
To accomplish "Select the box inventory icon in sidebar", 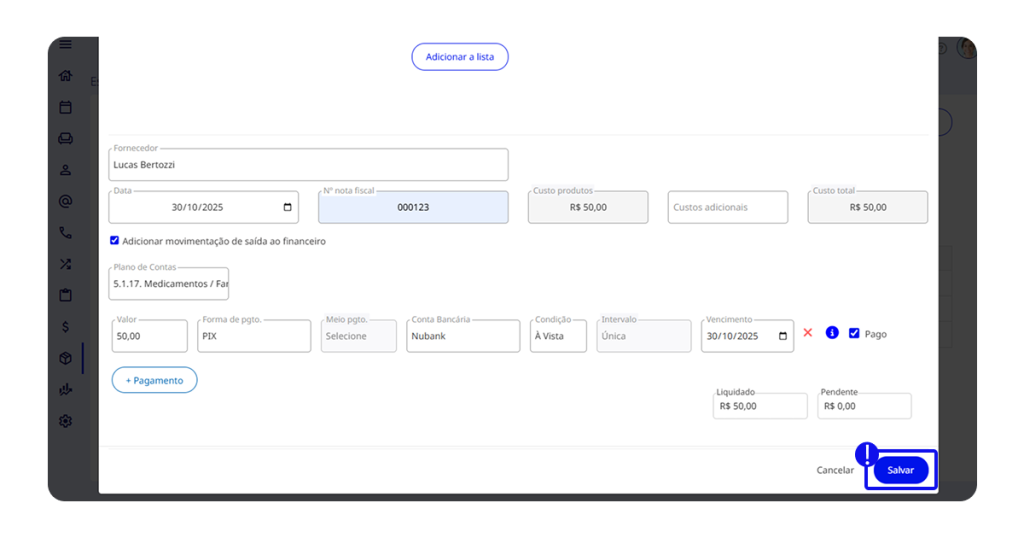I will click(66, 358).
